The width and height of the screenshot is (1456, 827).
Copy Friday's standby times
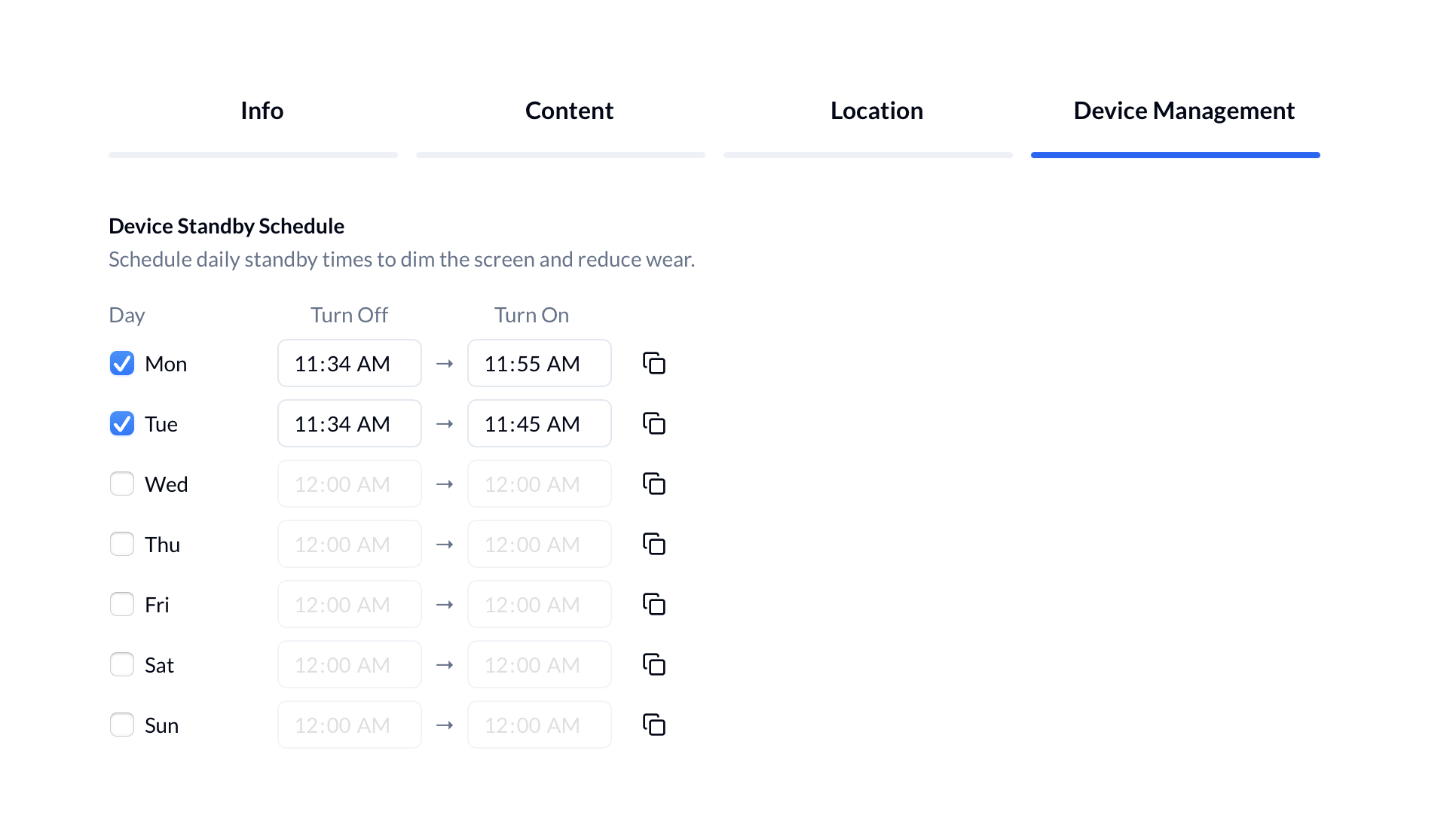tap(653, 604)
